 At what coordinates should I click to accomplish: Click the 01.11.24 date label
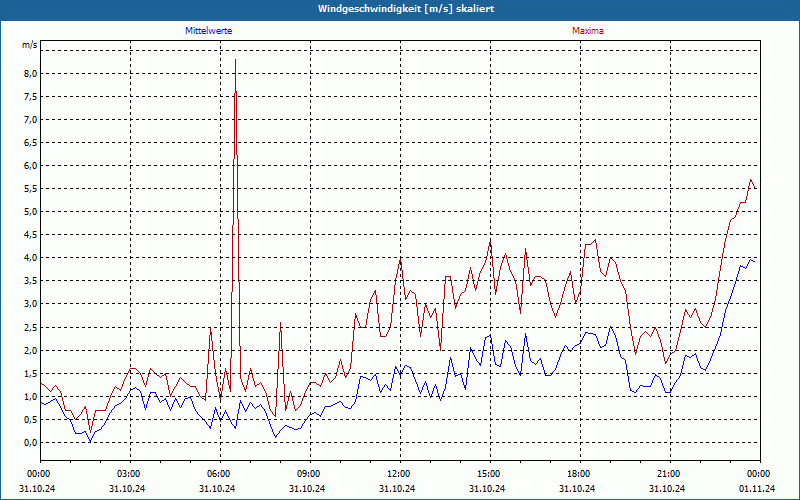[757, 488]
